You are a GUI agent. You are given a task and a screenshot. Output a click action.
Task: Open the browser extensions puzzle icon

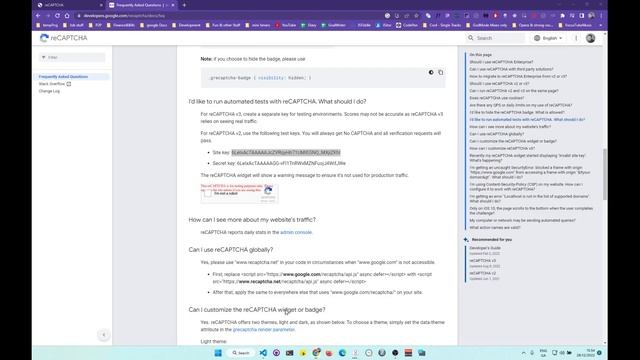tap(562, 16)
